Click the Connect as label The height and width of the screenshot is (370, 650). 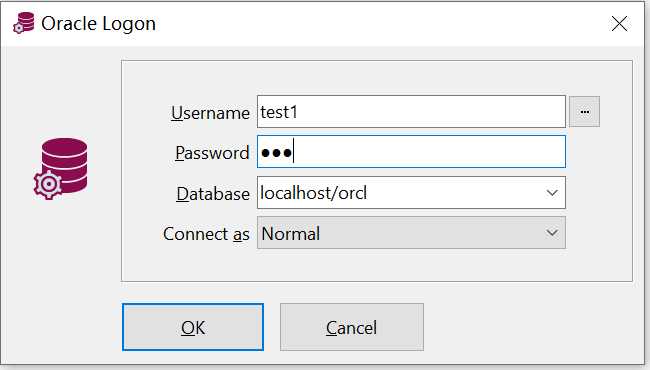[x=206, y=234]
